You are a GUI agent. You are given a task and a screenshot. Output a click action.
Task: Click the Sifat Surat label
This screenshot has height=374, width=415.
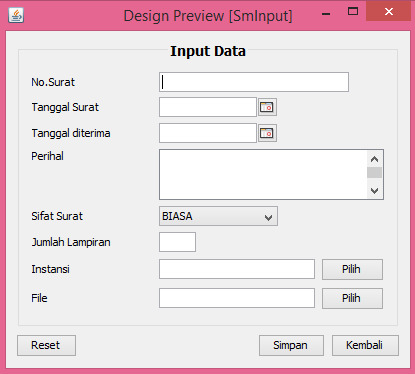click(x=57, y=216)
